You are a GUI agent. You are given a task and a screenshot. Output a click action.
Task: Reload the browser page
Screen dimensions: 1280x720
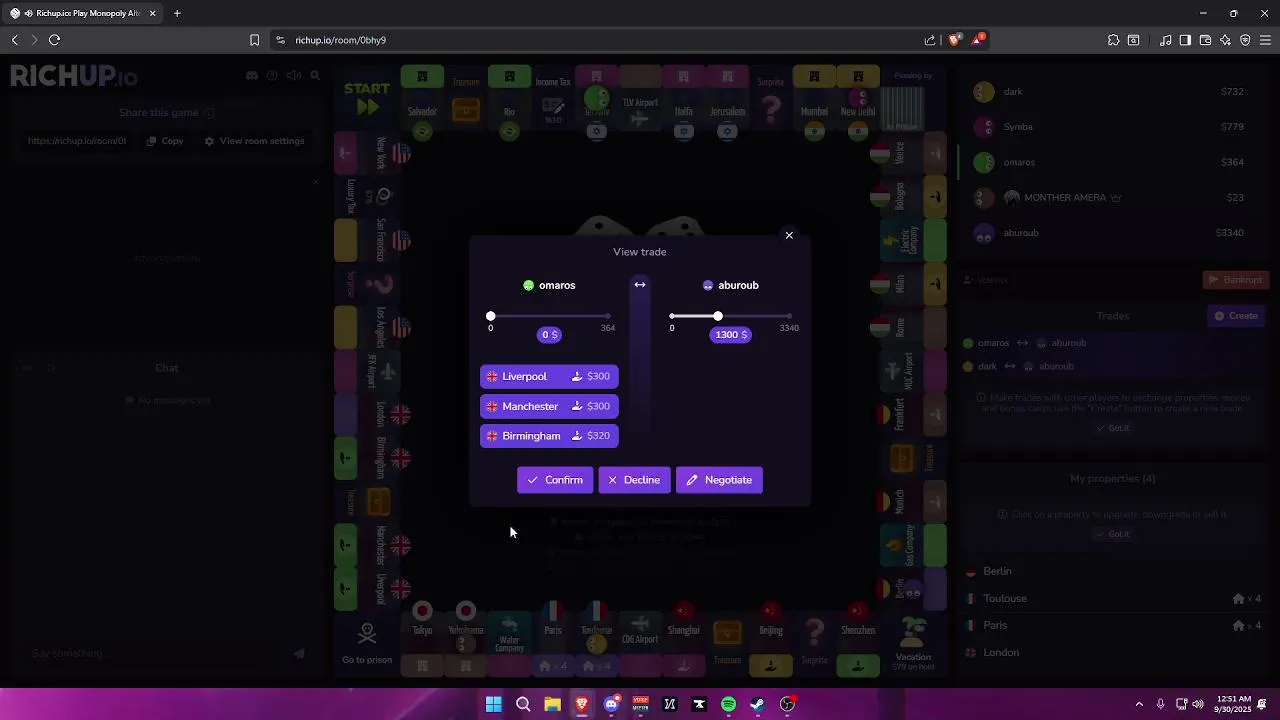pyautogui.click(x=54, y=40)
